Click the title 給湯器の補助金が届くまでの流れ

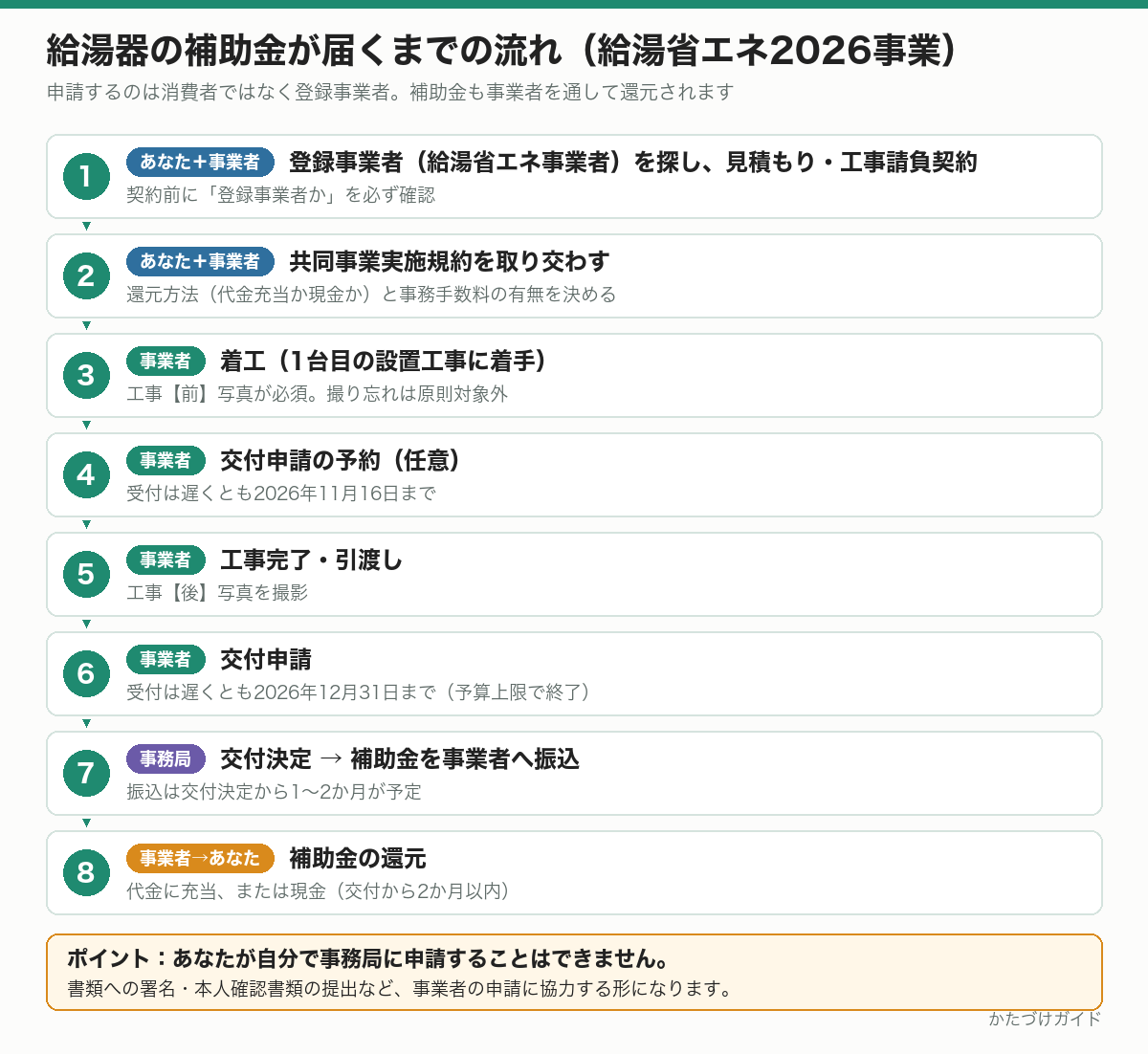(500, 50)
